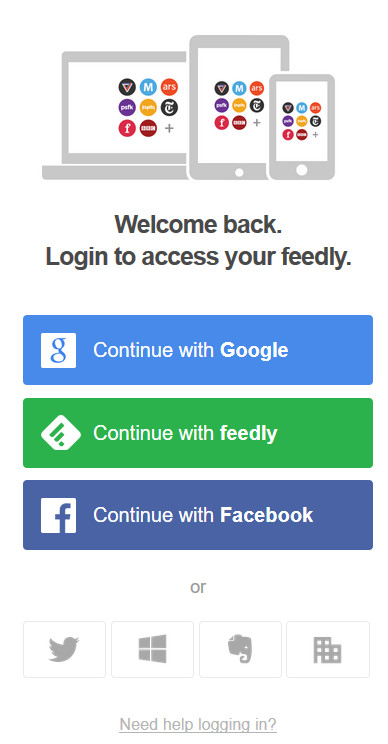
Task: Click the NYT icon on laptop screen
Action: point(169,108)
